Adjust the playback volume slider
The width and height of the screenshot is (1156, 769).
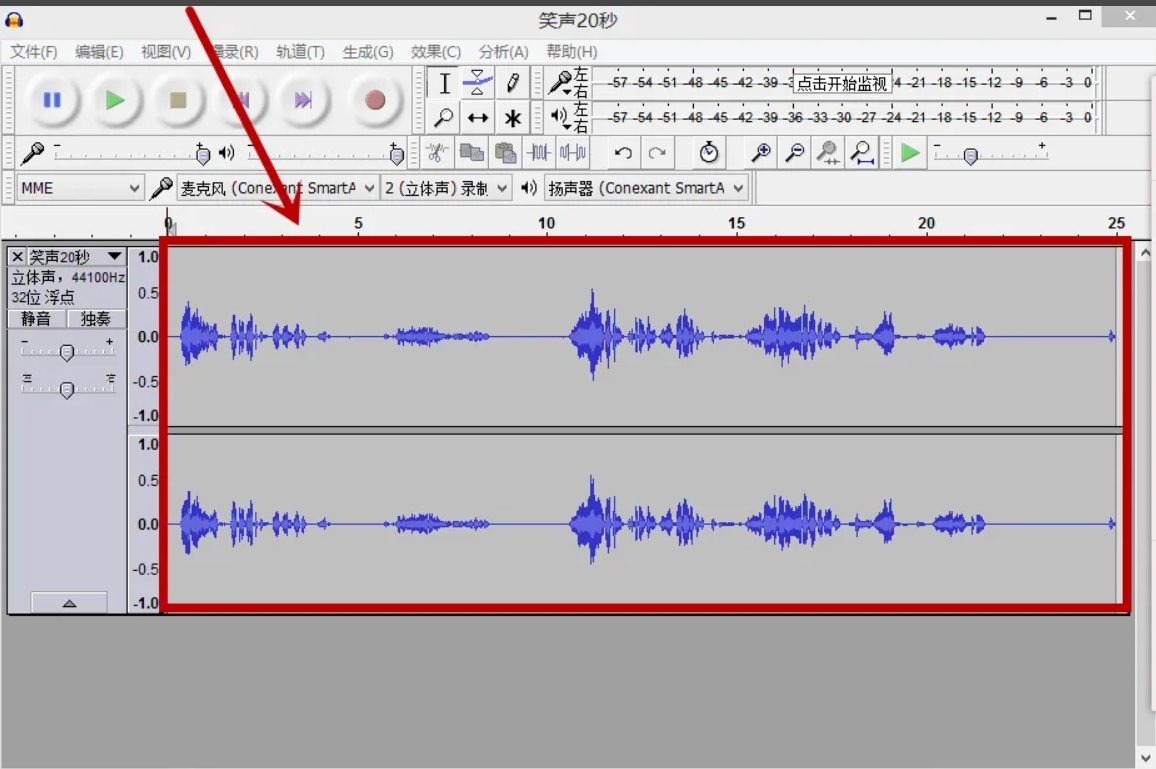pos(396,154)
